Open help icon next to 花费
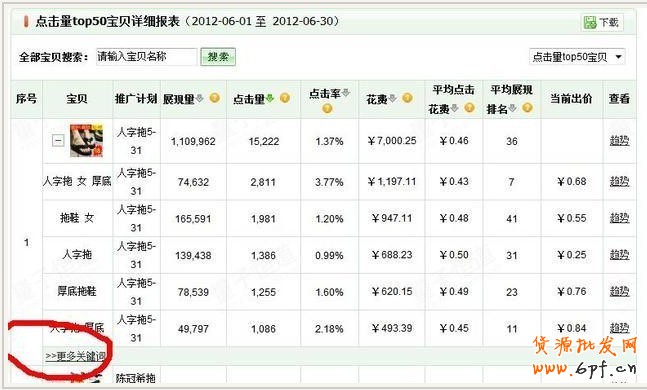The height and width of the screenshot is (390, 647). tap(407, 98)
